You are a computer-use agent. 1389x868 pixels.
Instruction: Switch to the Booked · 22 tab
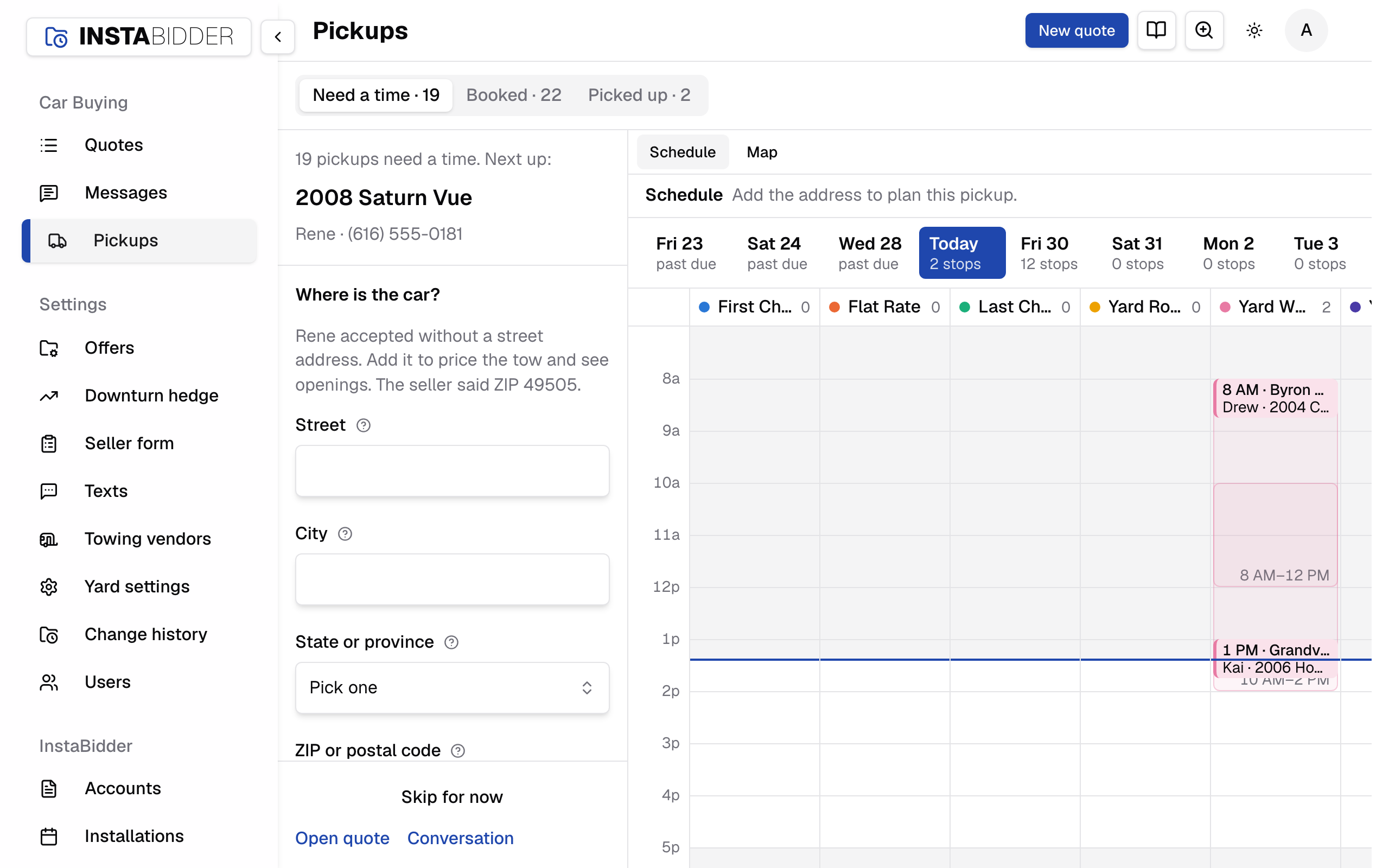514,95
